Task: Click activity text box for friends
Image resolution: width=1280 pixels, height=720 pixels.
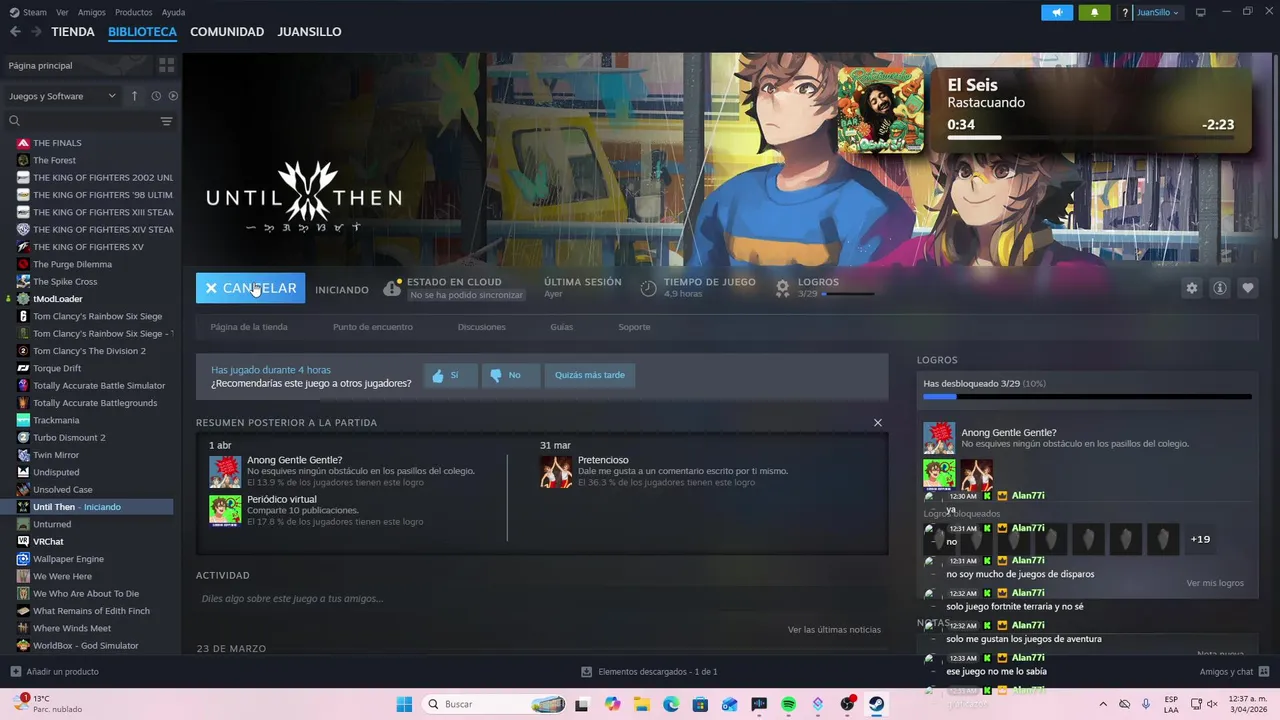Action: 541,599
